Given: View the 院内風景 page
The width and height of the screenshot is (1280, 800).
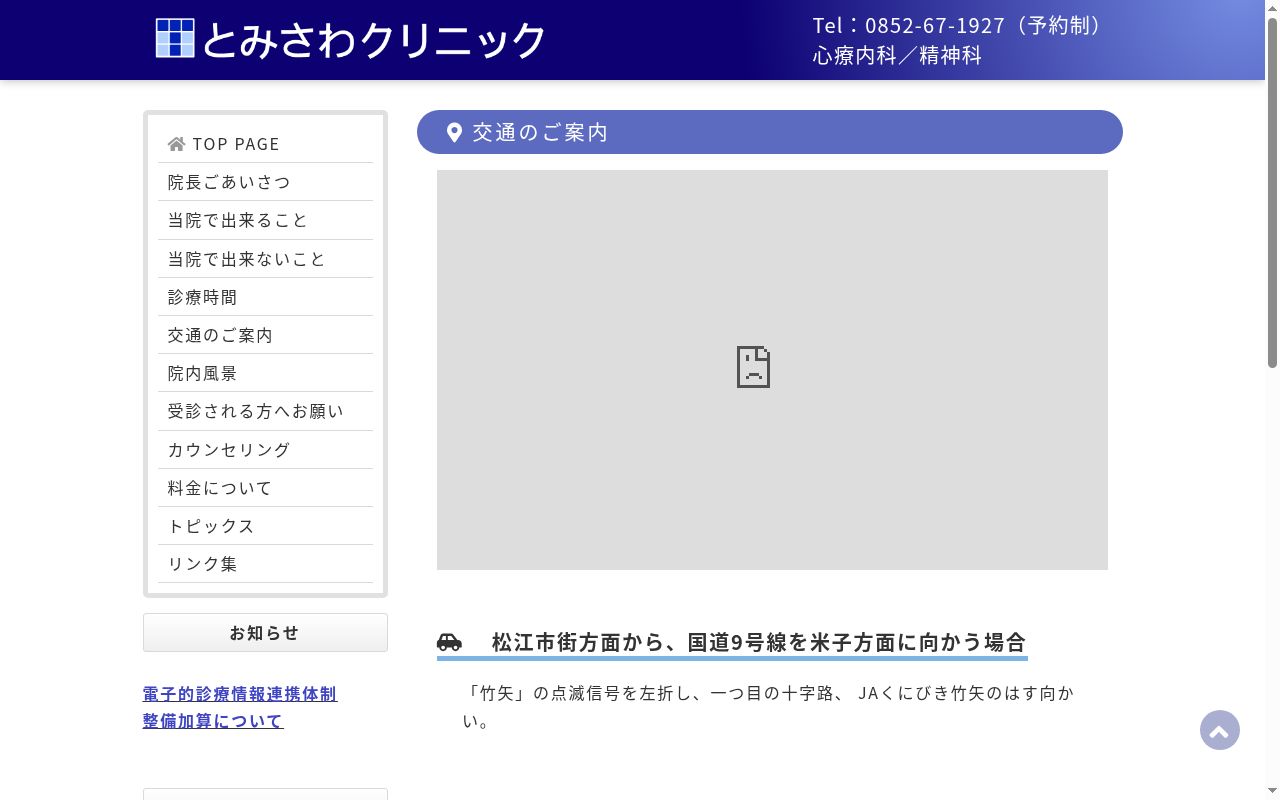Looking at the screenshot, I should (x=265, y=373).
